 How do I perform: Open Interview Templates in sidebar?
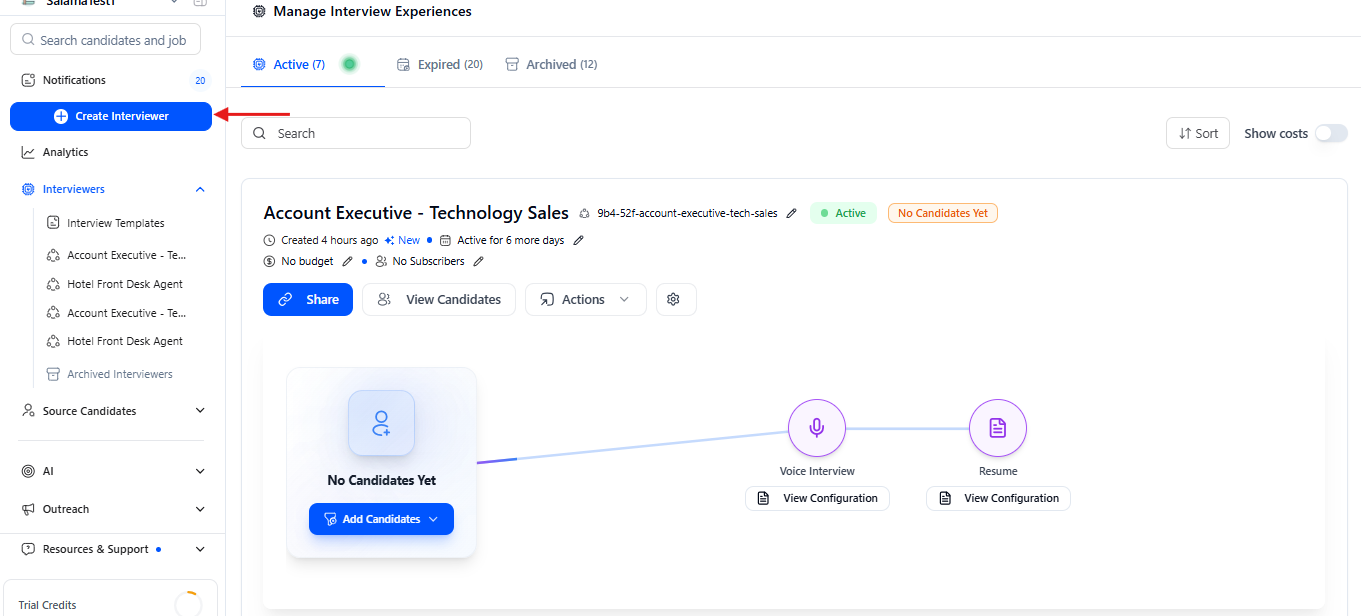coord(115,223)
